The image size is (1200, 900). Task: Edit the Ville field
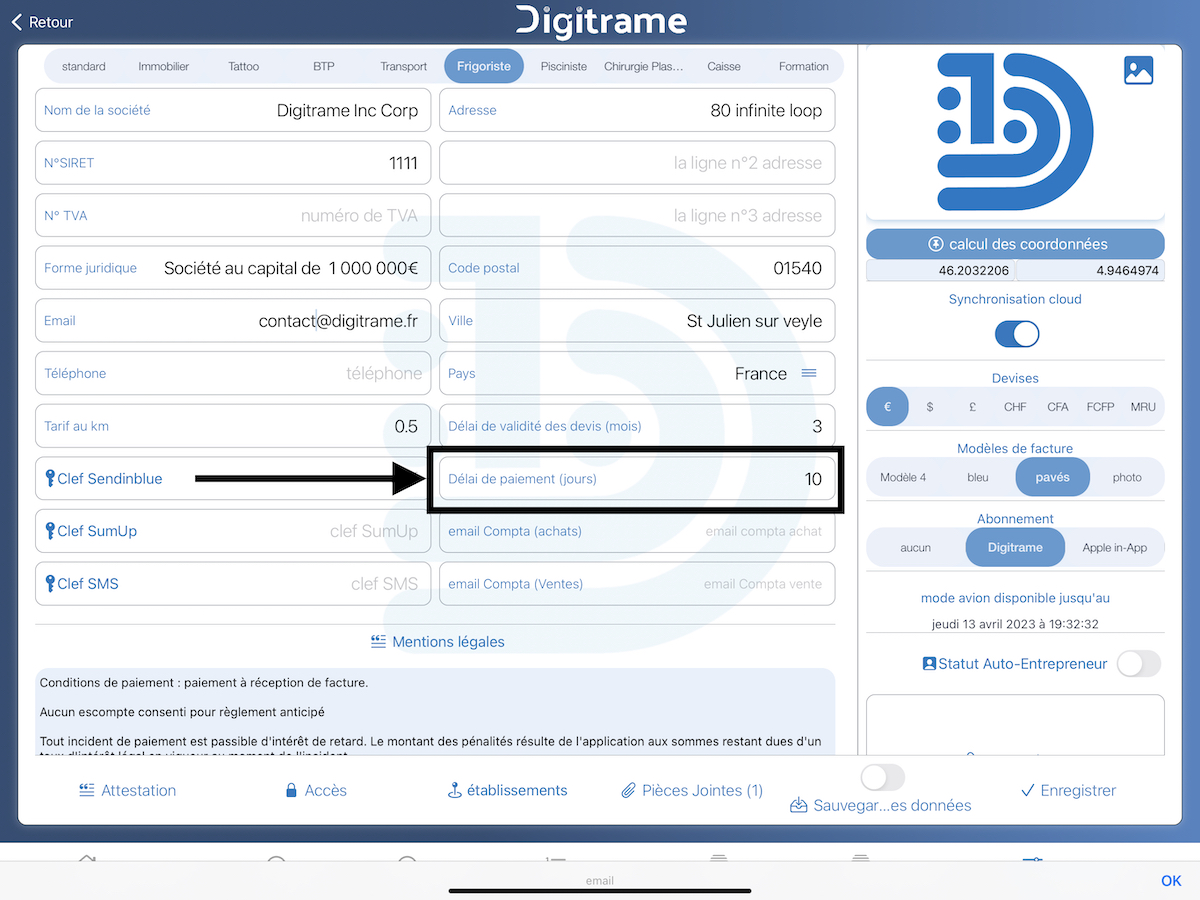point(637,321)
